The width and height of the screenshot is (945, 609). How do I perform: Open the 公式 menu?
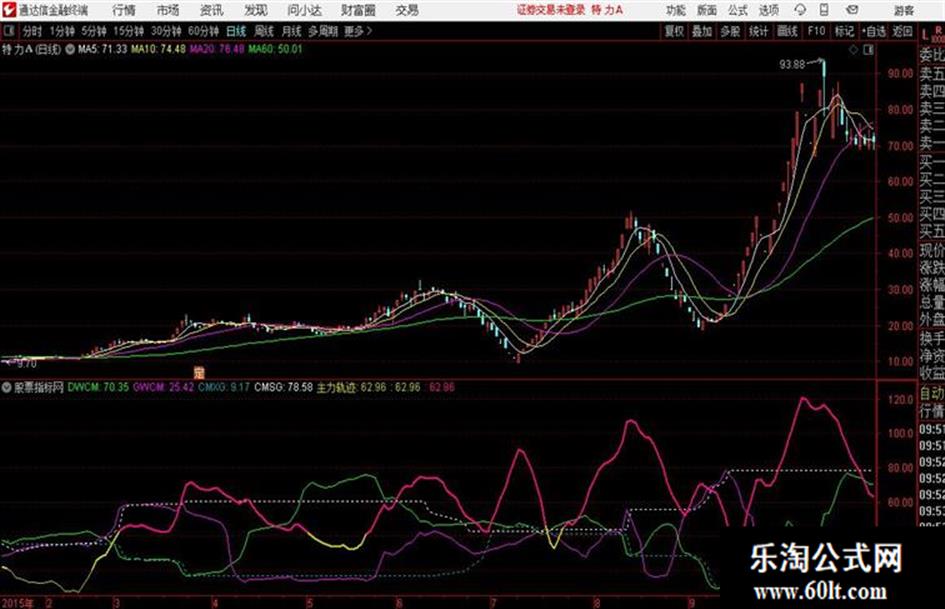(x=738, y=10)
